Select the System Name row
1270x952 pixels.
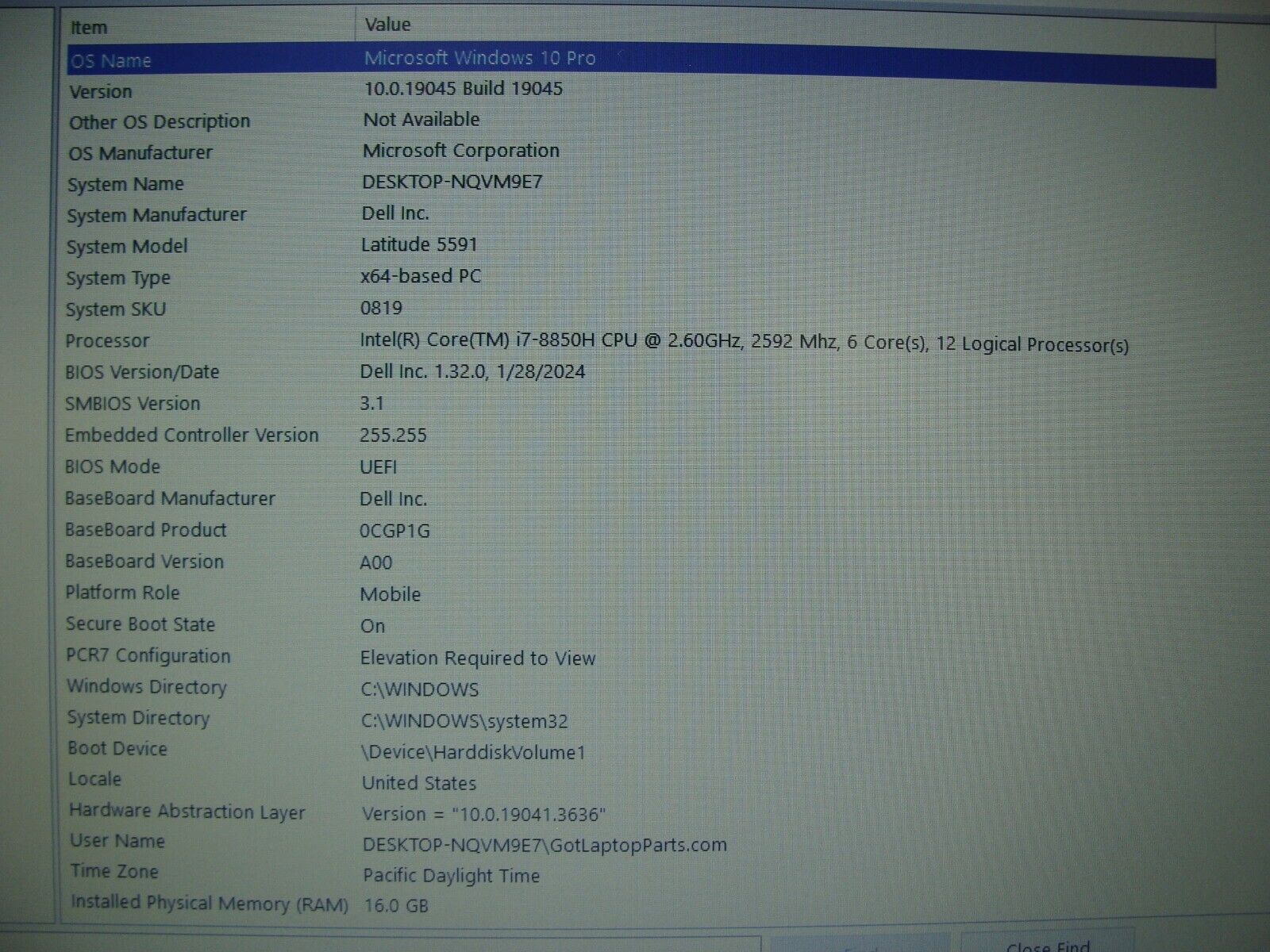tap(125, 185)
